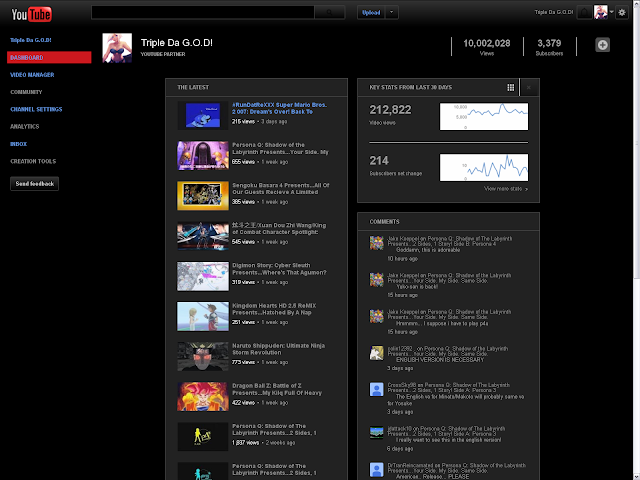The width and height of the screenshot is (640, 480).
Task: Open Analytics in sidebar
Action: [x=24, y=127]
